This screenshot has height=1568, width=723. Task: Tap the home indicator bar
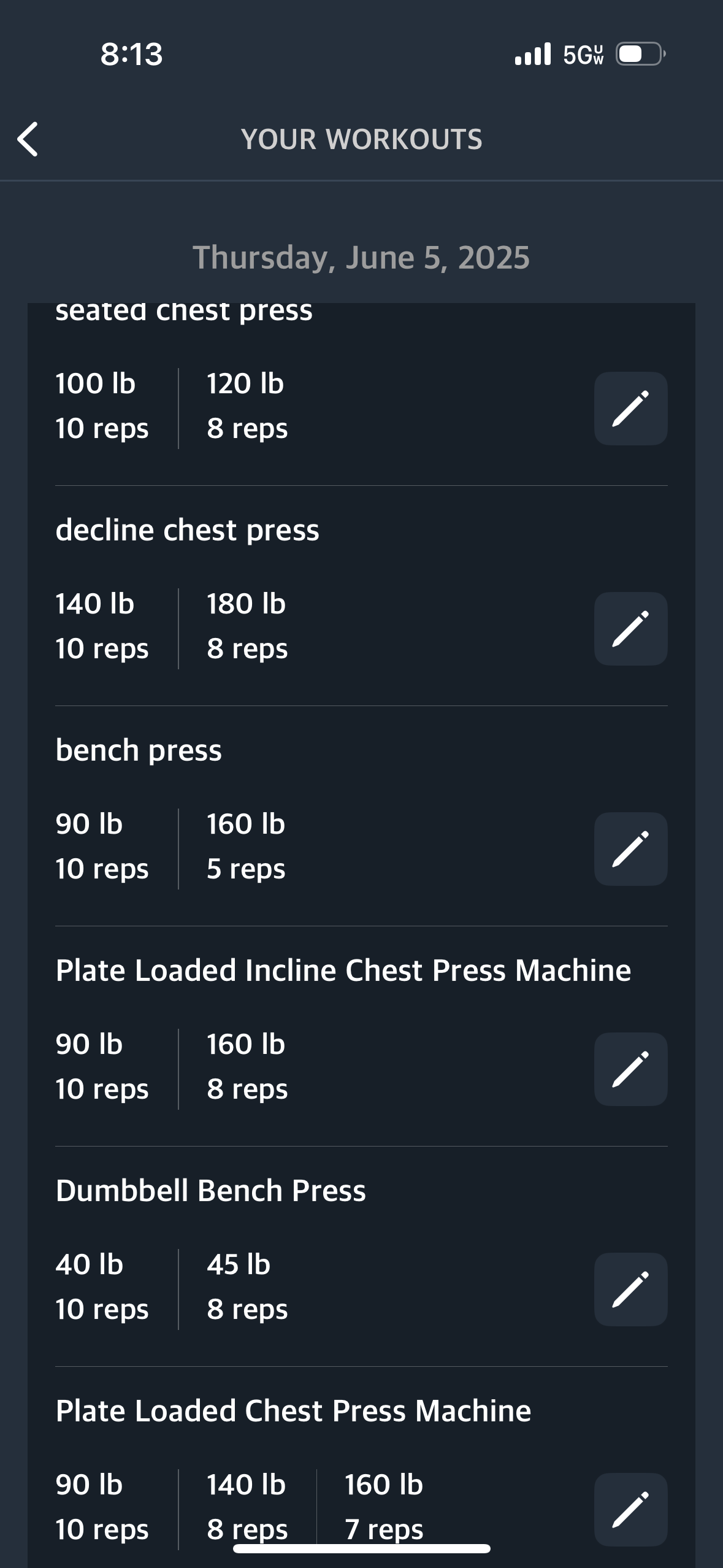361,1548
